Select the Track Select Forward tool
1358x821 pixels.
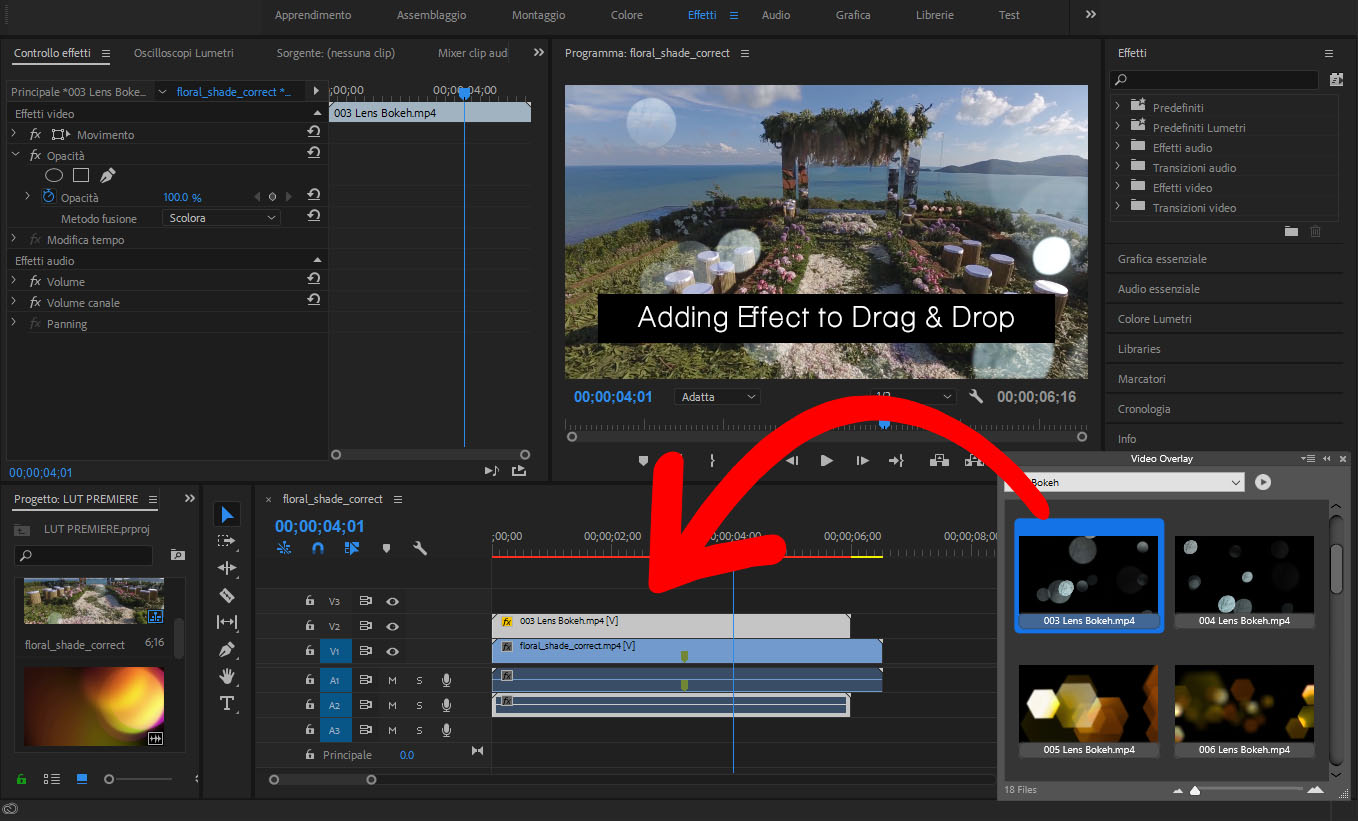click(227, 541)
